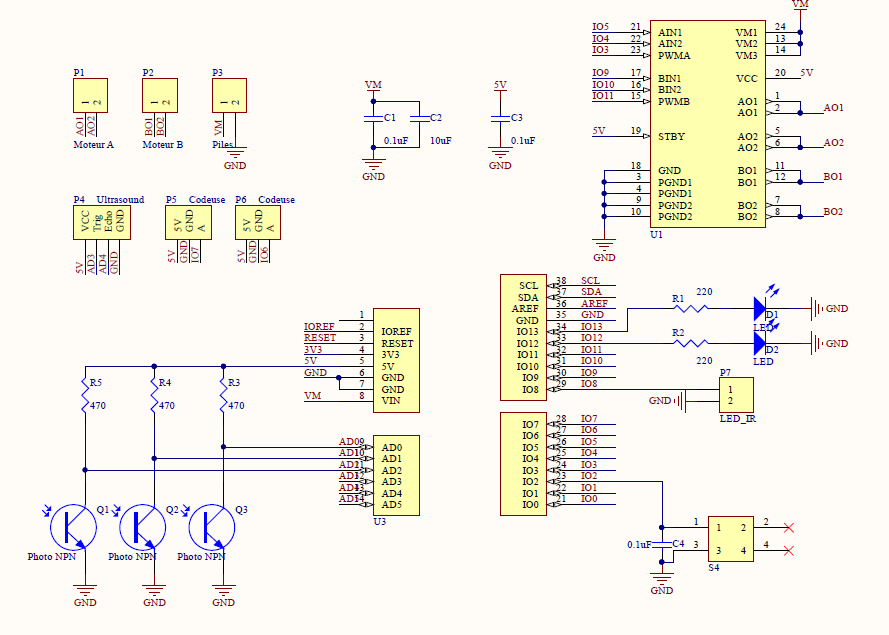This screenshot has width=889, height=635.
Task: Click the IOREF power header block
Action: (395, 360)
